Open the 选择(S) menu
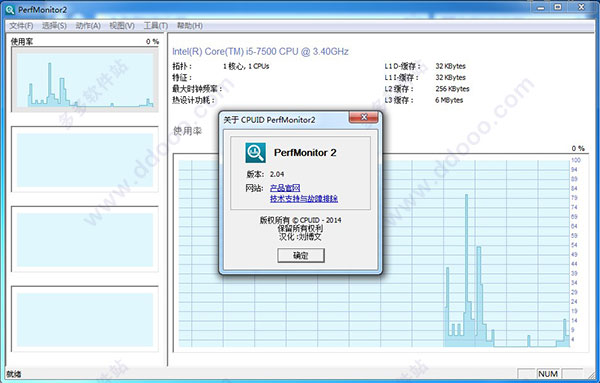The width and height of the screenshot is (600, 383). [54, 26]
